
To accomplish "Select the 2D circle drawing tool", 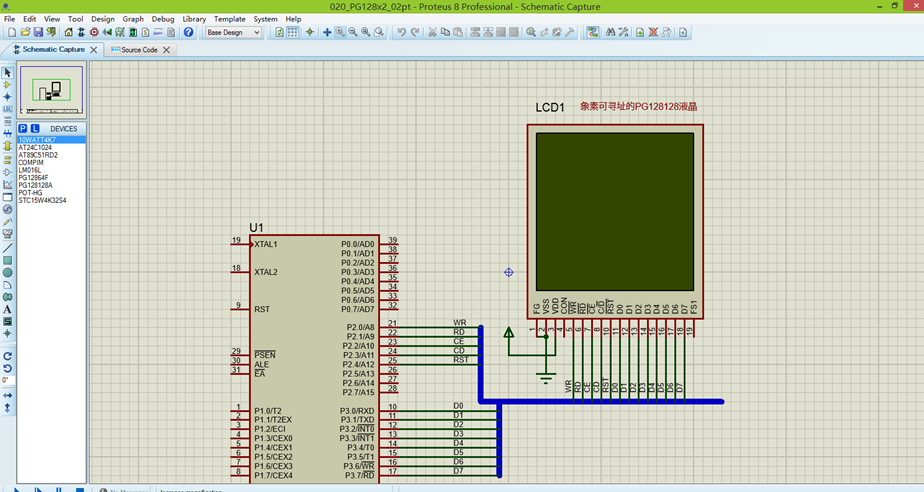I will pos(7,273).
